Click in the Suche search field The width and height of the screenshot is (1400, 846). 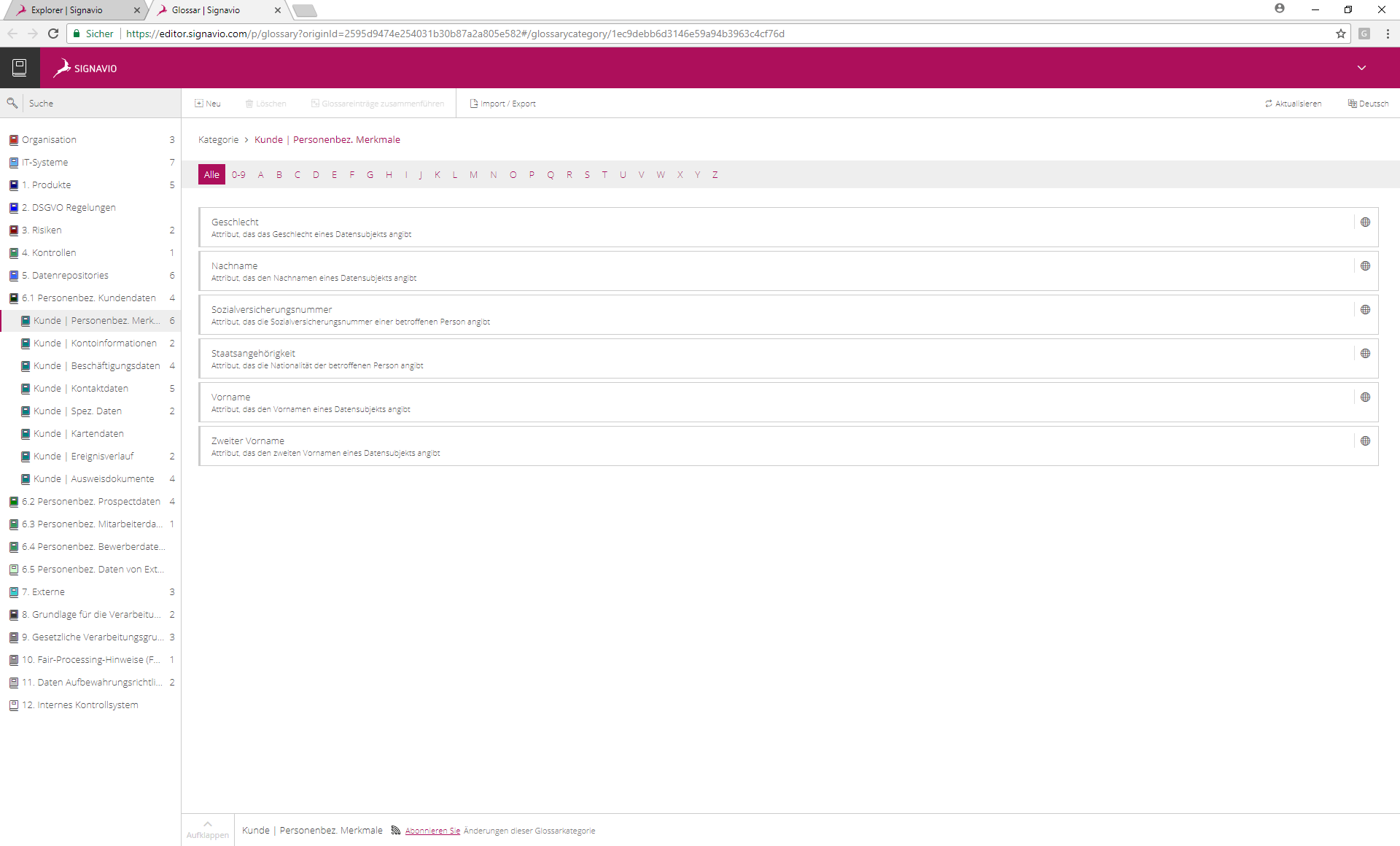102,104
